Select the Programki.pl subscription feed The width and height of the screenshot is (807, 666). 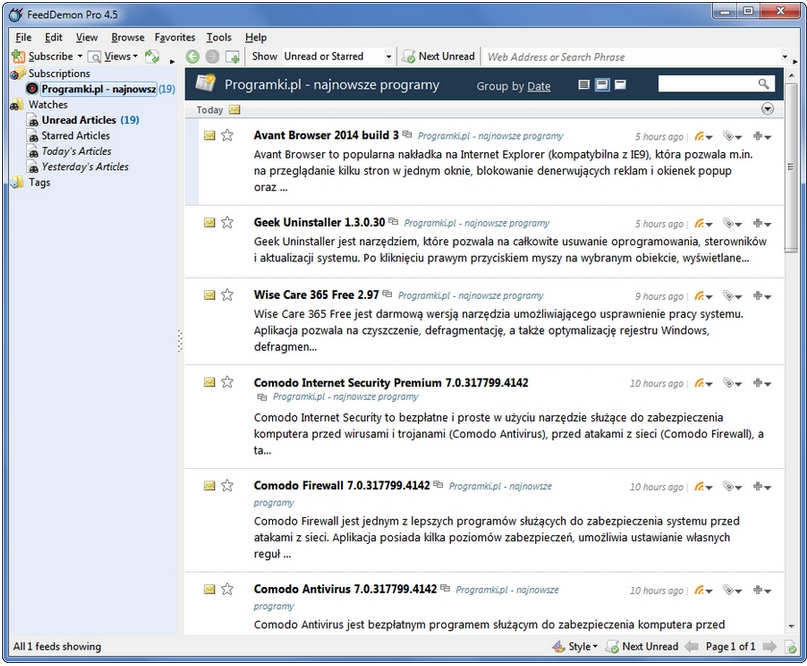[x=100, y=89]
